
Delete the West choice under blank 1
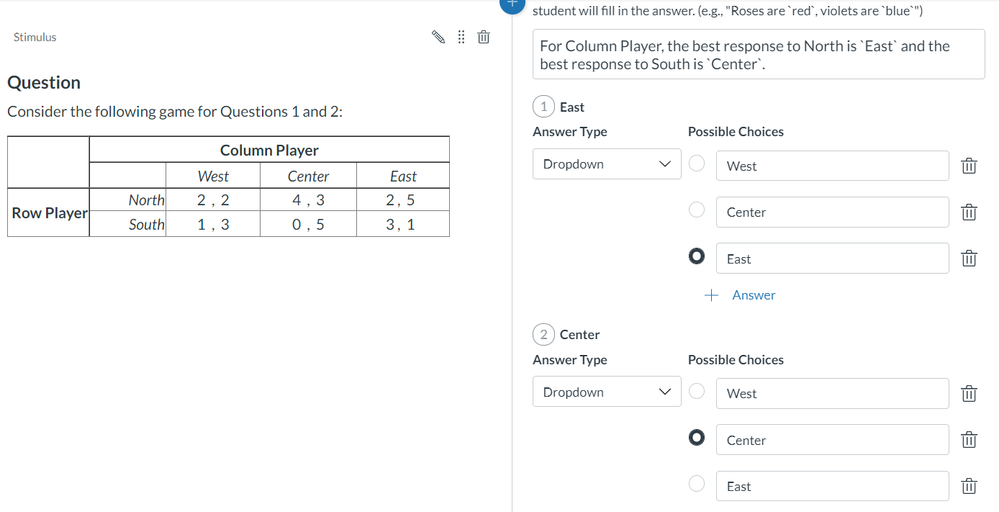click(968, 166)
